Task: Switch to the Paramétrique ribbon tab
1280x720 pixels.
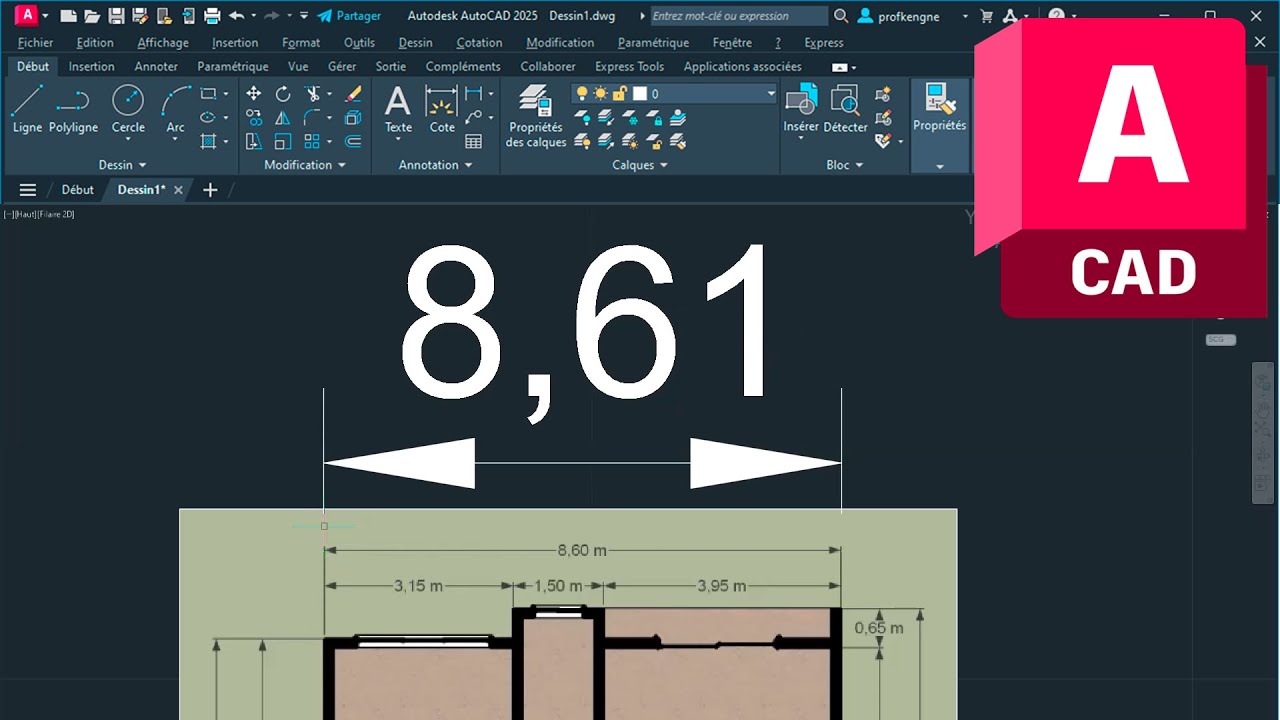Action: click(x=233, y=67)
